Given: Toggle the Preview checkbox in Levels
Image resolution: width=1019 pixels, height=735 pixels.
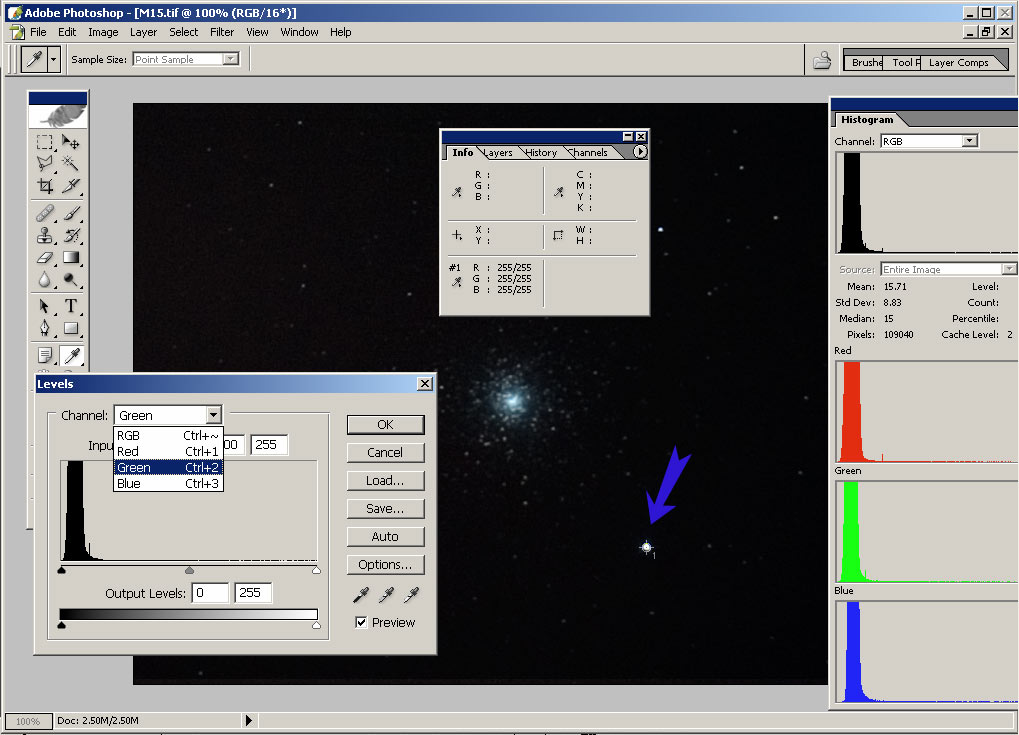Looking at the screenshot, I should [x=362, y=622].
